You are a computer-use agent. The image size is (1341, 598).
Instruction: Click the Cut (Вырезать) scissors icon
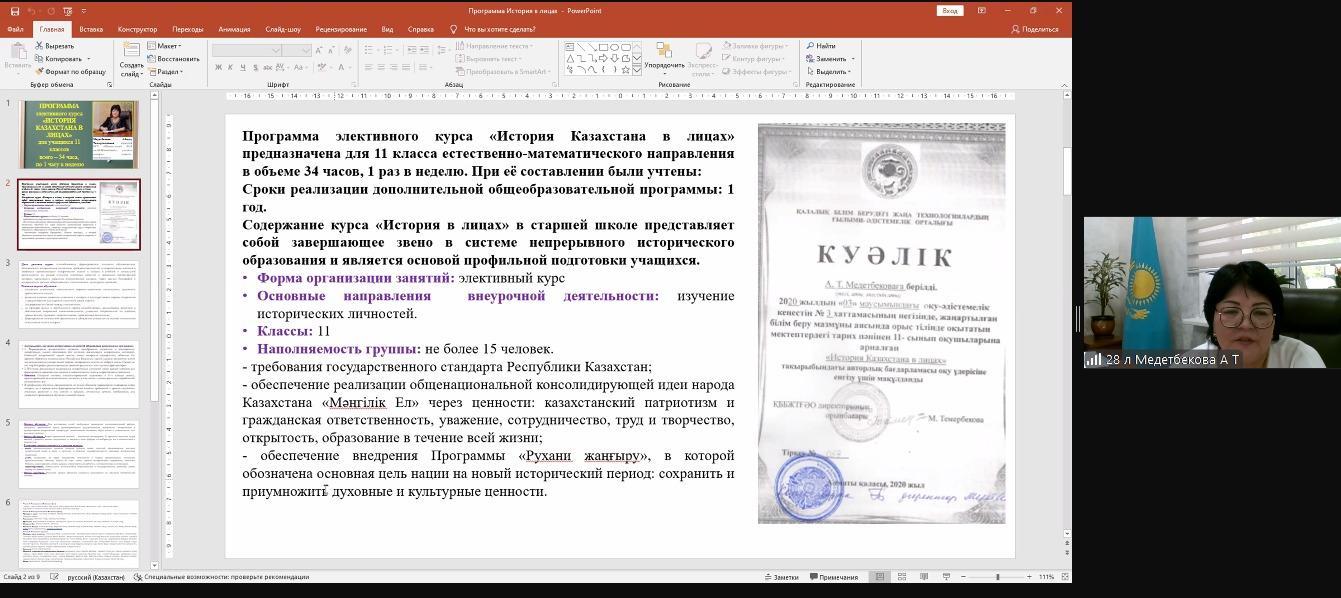(40, 46)
